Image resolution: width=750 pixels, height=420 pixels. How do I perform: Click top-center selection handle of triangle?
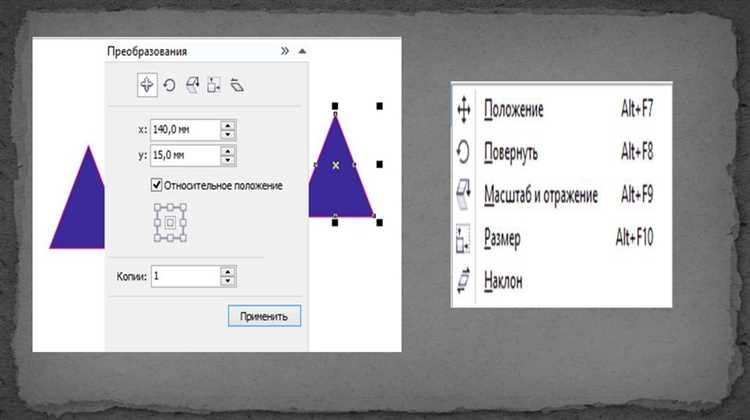pos(335,106)
